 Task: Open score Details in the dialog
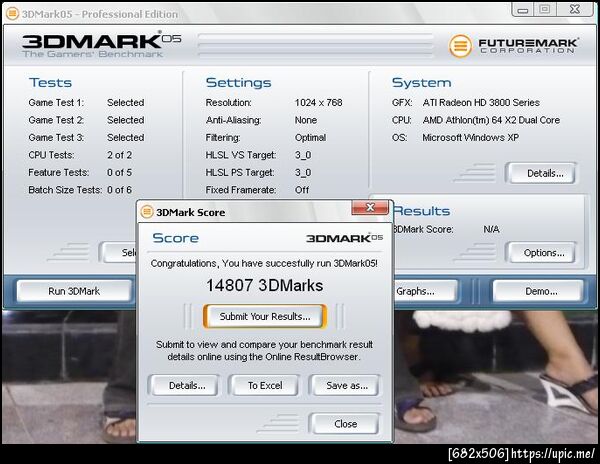pos(187,385)
